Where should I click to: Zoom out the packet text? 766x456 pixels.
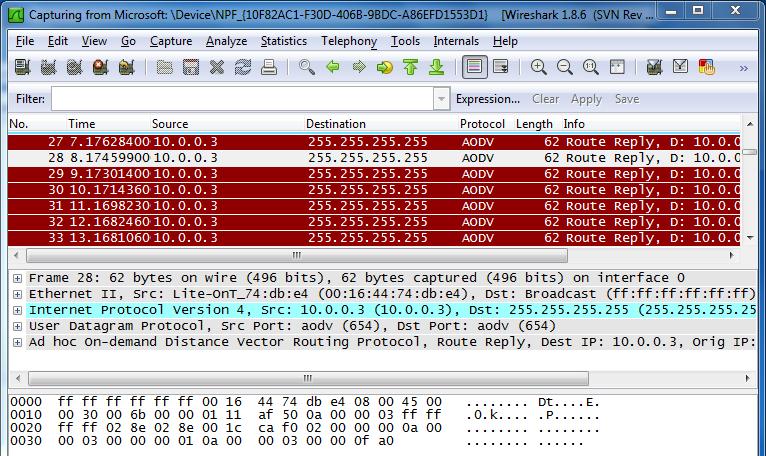tap(565, 67)
